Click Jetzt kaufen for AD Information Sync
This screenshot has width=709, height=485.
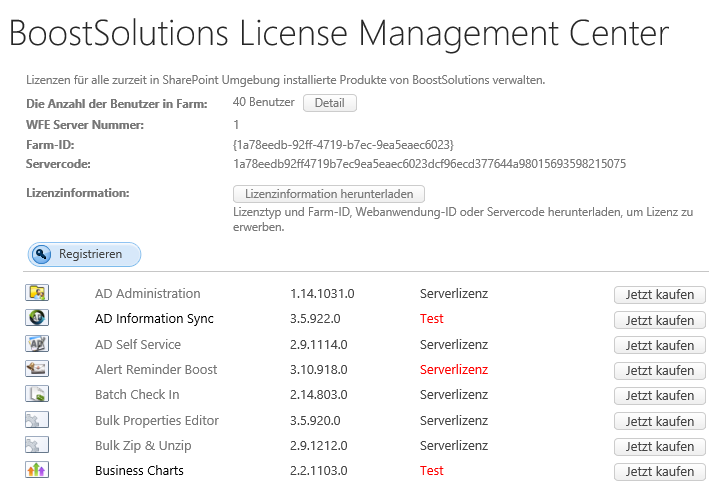[660, 320]
